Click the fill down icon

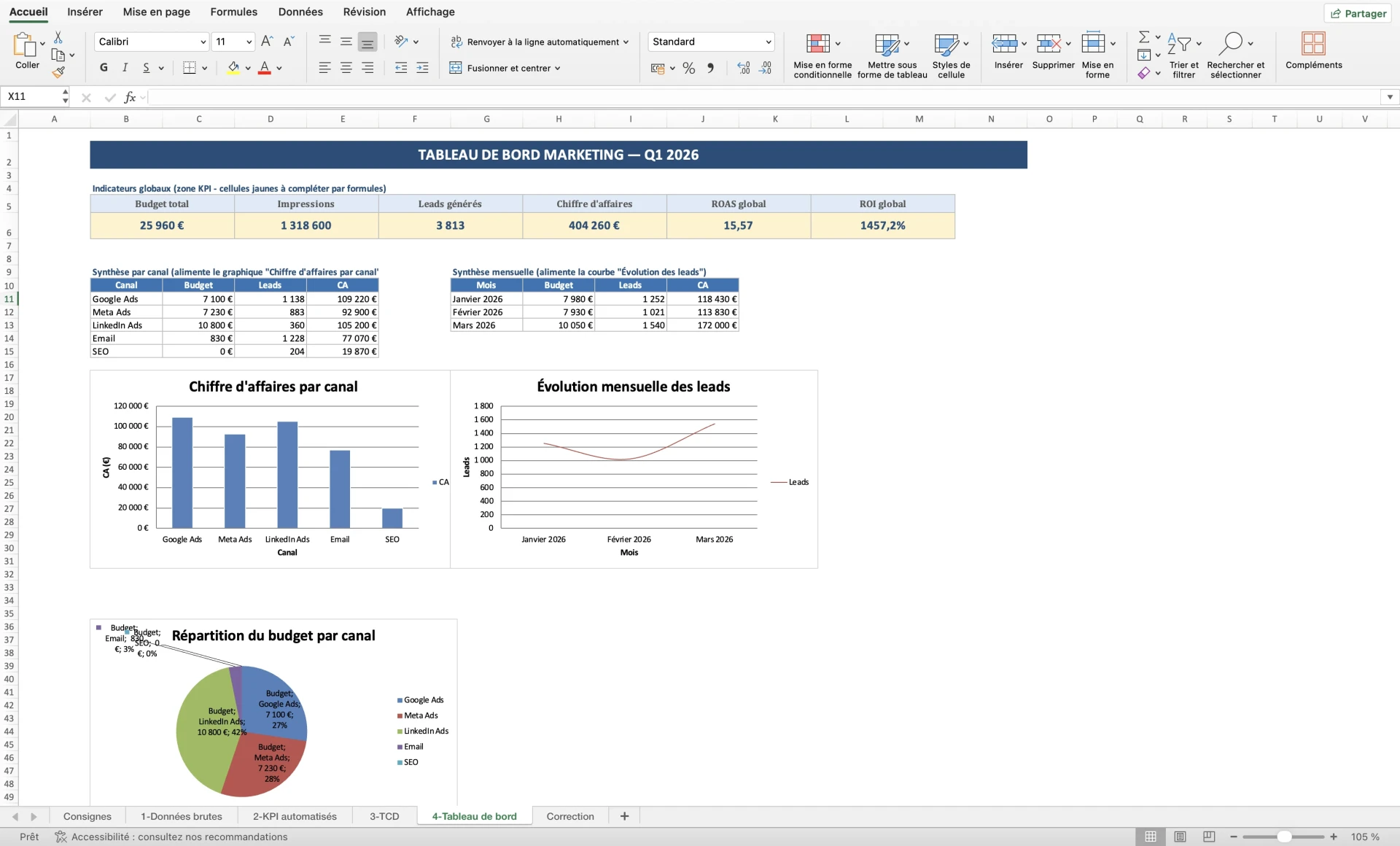click(1144, 55)
